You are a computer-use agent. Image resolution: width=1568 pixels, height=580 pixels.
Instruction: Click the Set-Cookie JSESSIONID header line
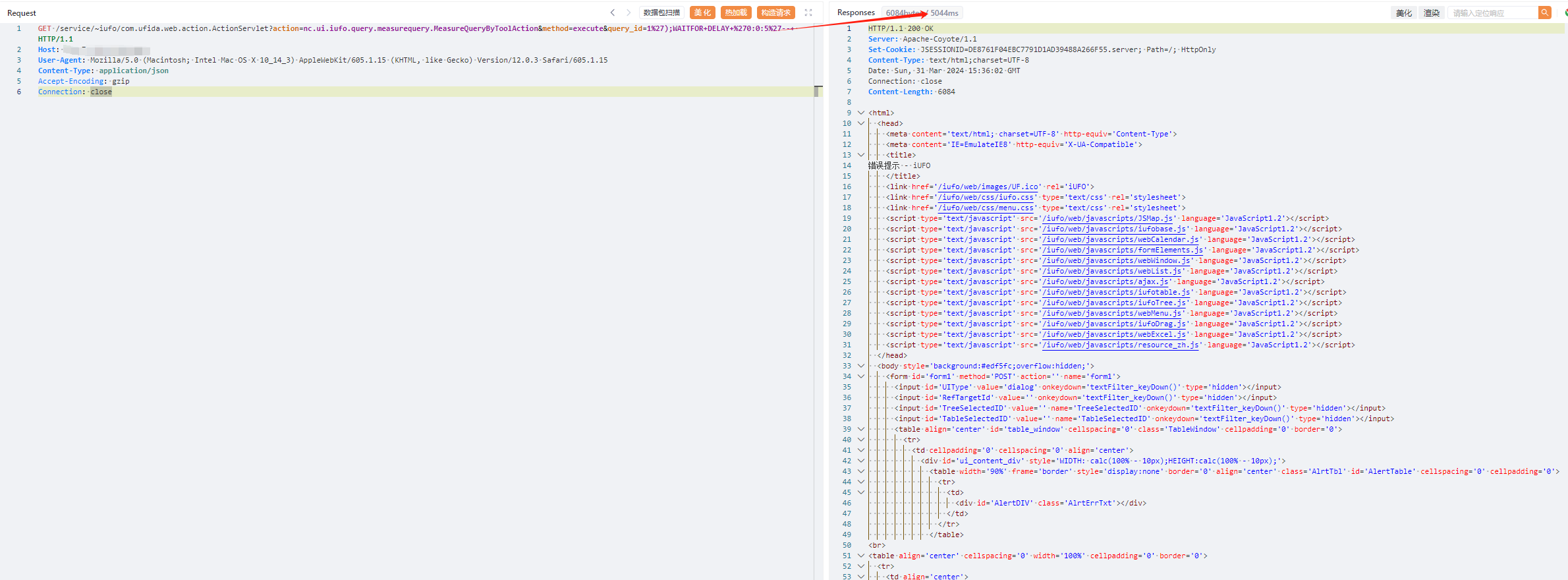[1042, 49]
